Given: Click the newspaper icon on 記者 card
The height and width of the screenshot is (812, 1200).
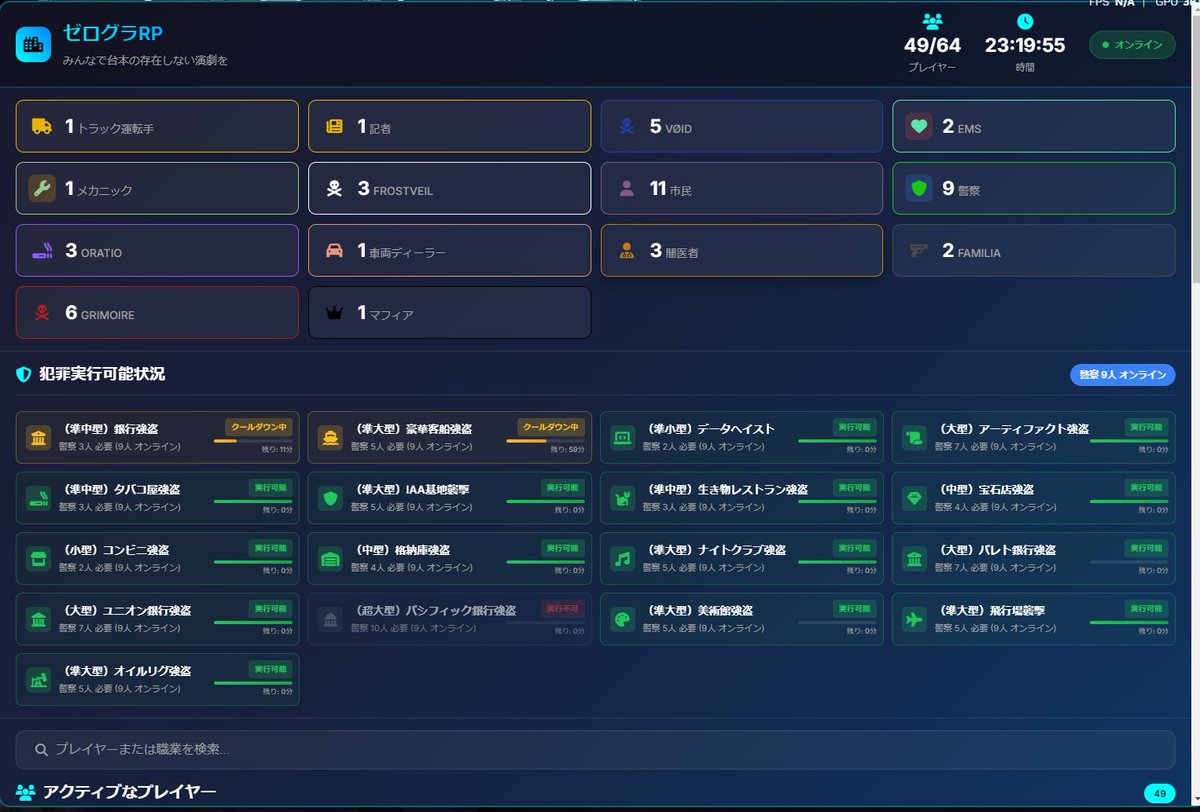Looking at the screenshot, I should (334, 126).
